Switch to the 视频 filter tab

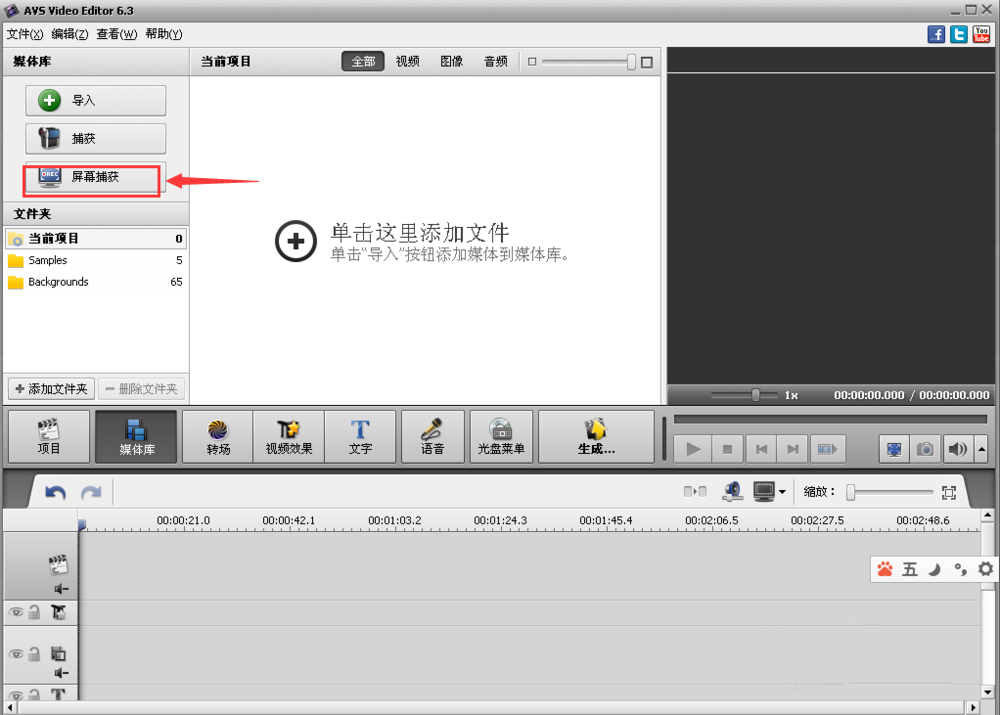click(x=407, y=60)
